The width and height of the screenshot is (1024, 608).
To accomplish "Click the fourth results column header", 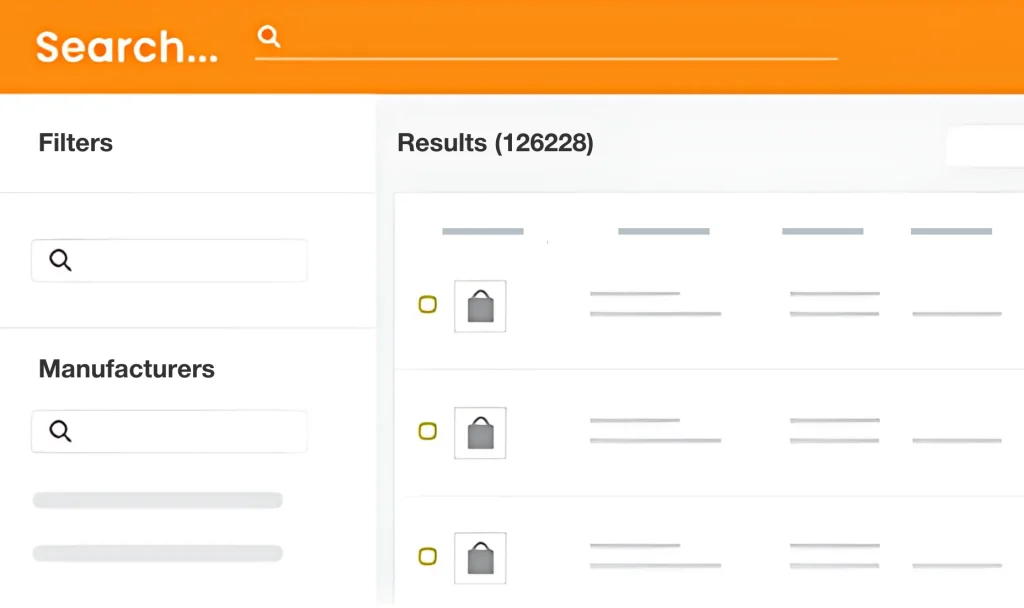I will (951, 231).
